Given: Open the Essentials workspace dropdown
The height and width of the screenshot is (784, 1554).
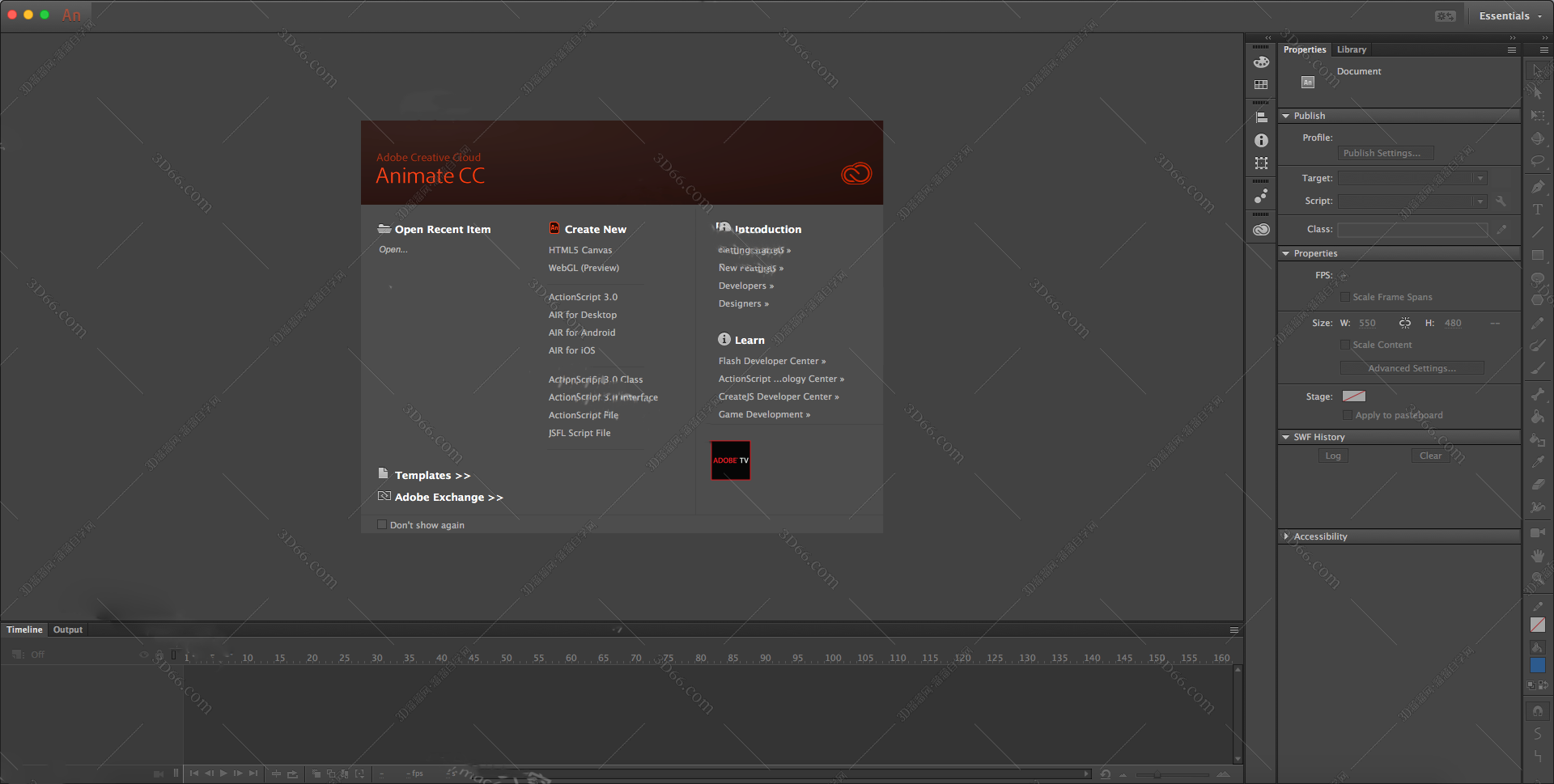Looking at the screenshot, I should 1509,16.
